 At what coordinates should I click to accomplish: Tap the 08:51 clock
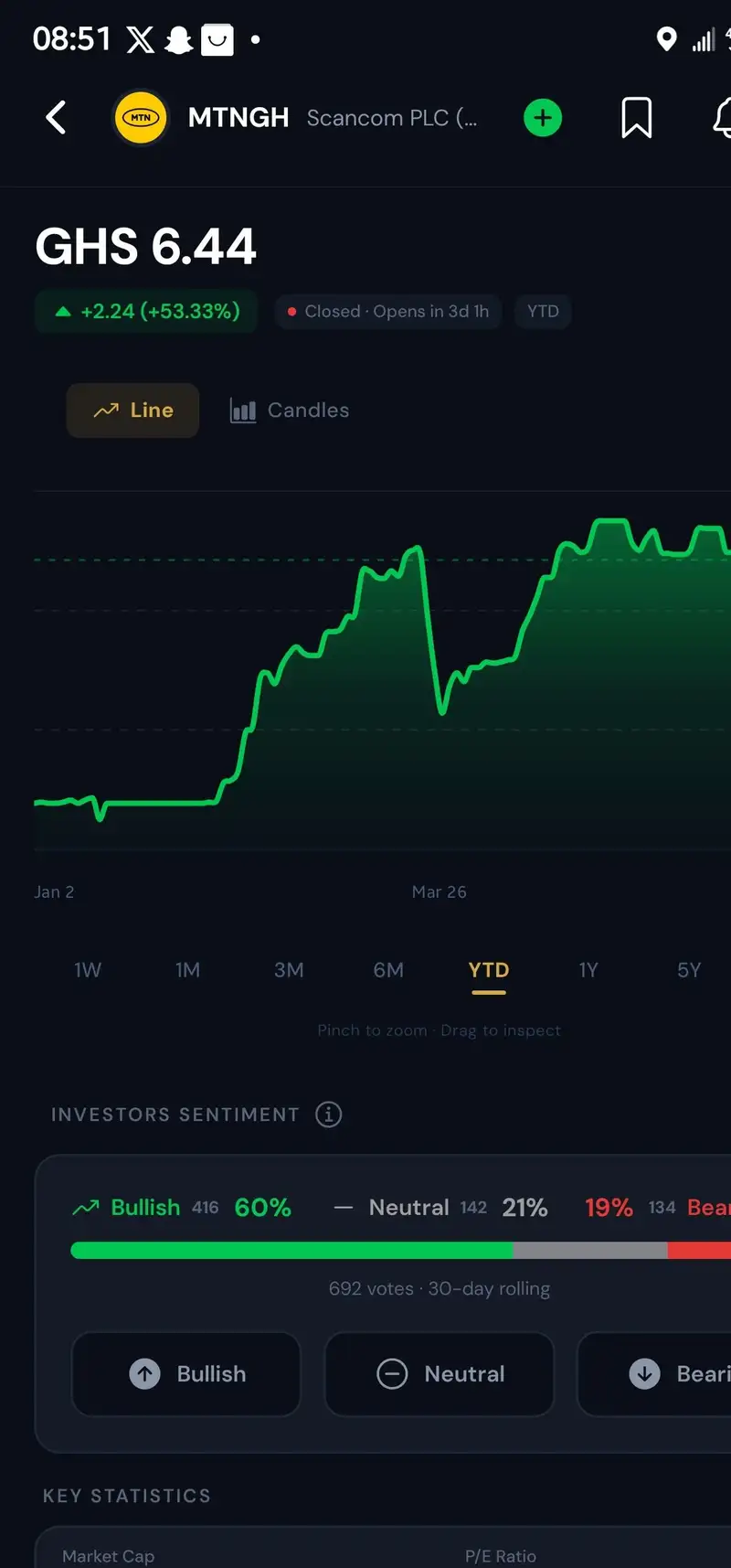point(71,39)
